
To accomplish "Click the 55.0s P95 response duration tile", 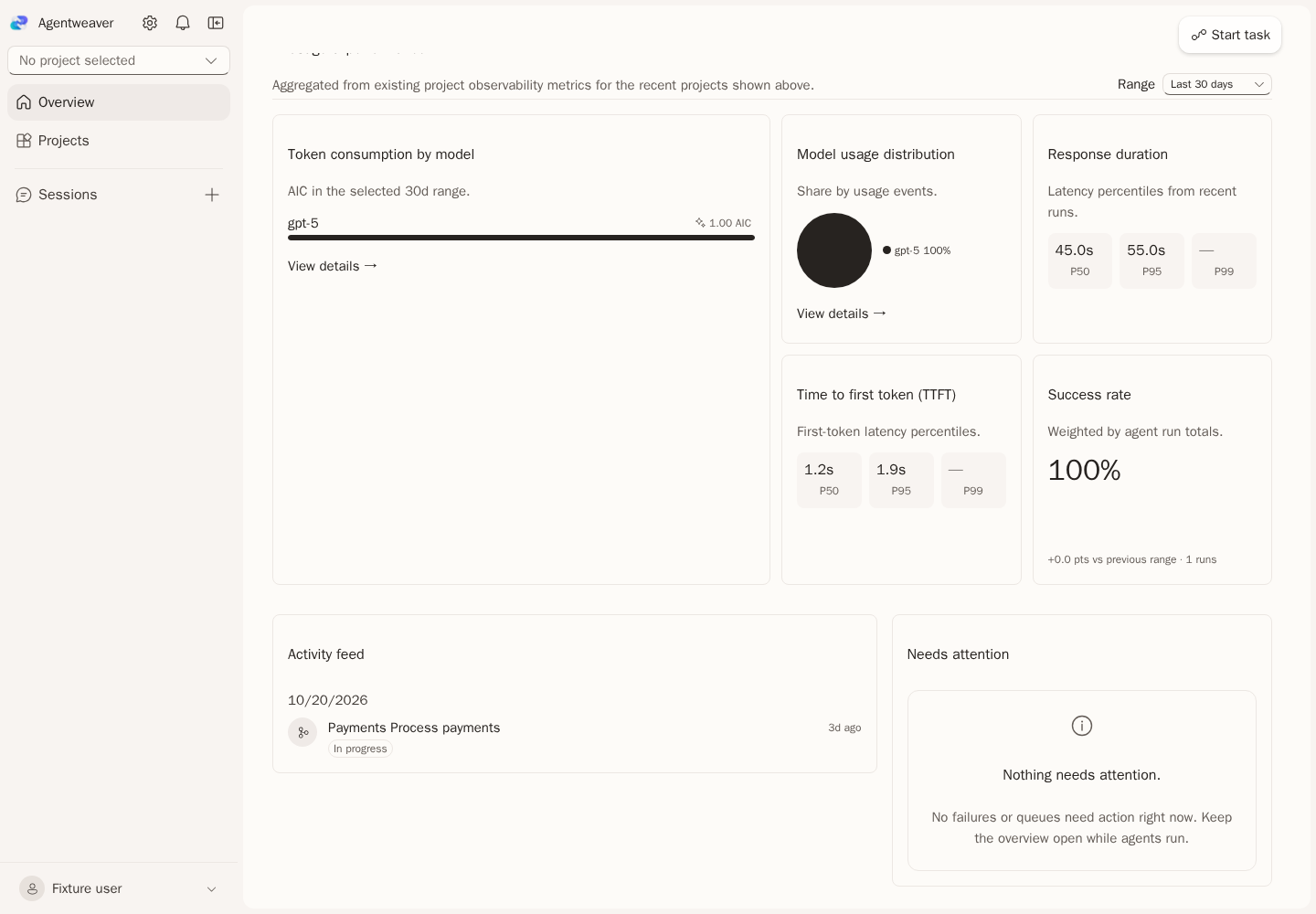I will point(1151,260).
